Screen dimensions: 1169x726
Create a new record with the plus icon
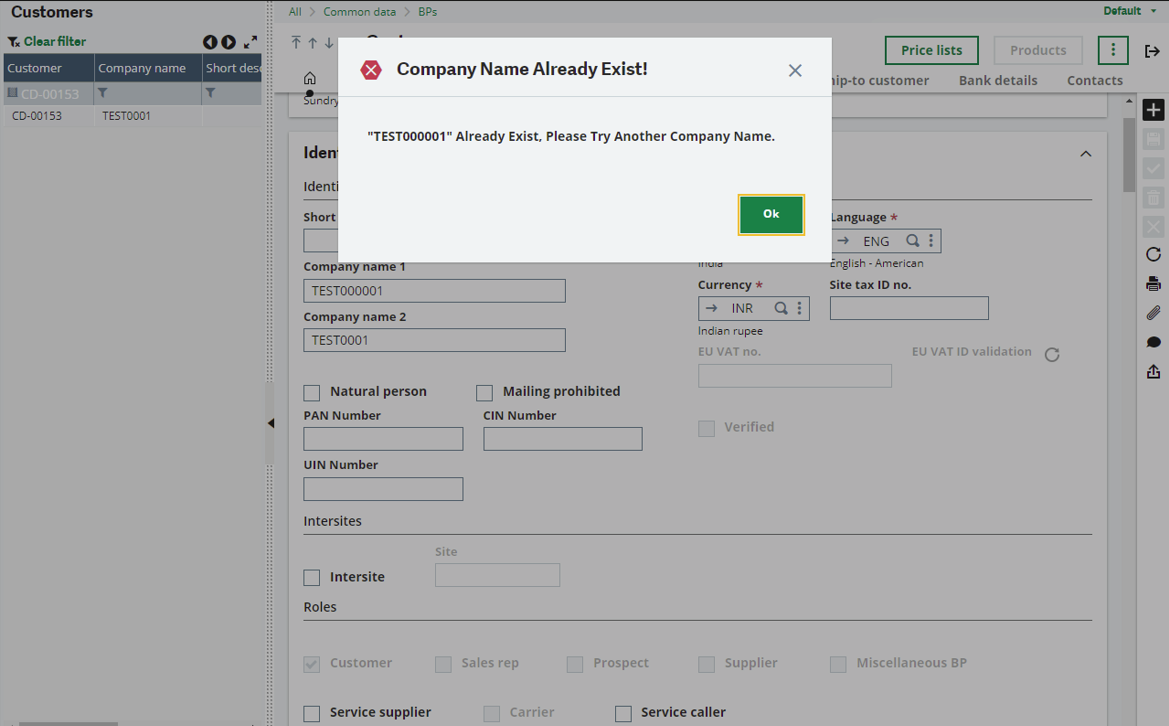[1153, 109]
